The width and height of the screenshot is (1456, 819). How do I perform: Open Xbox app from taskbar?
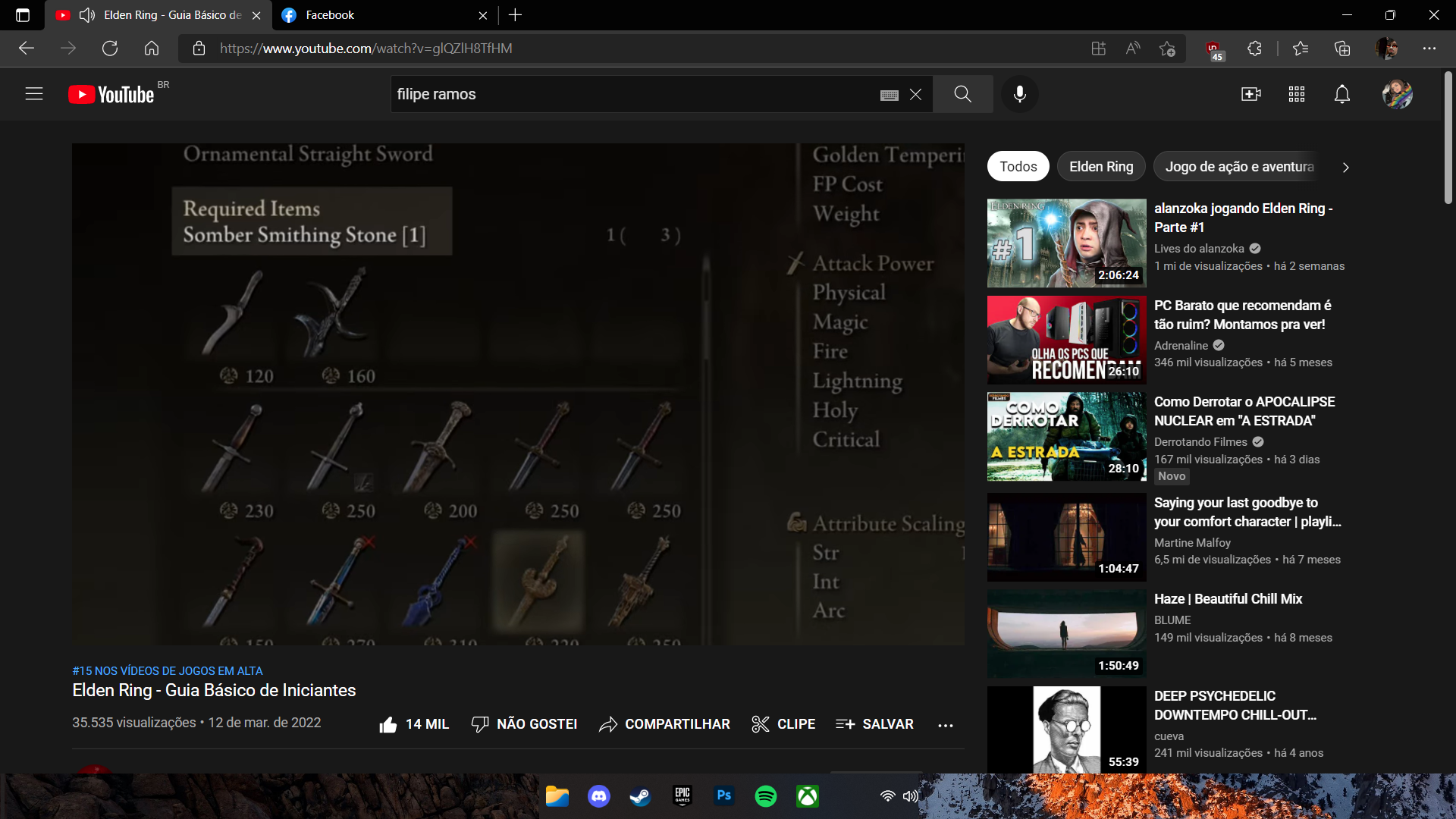[x=808, y=796]
